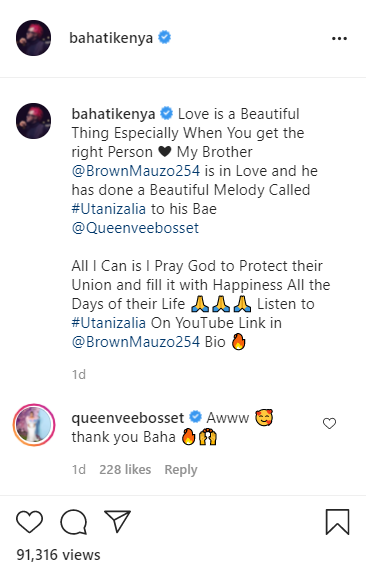Open second #Utanizalia hashtag near YouTube

(x=109, y=323)
